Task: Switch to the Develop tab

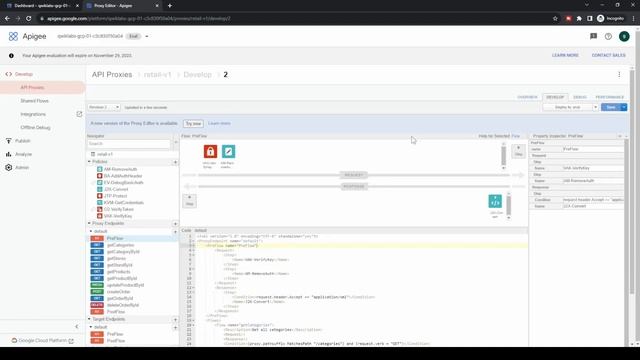Action: 555,97
